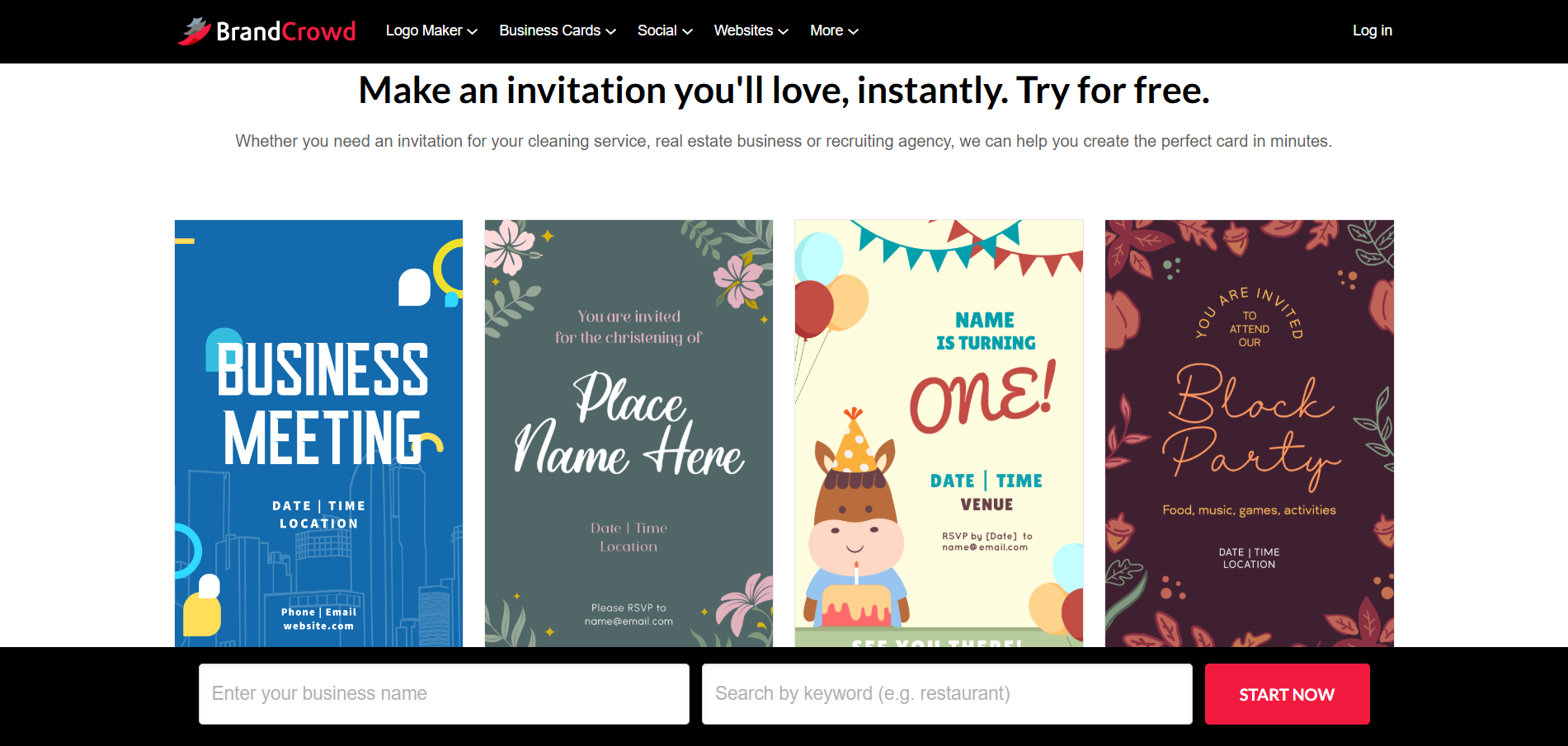Open the Websites dropdown chevron
Image resolution: width=1568 pixels, height=746 pixels.
pyautogui.click(x=783, y=31)
